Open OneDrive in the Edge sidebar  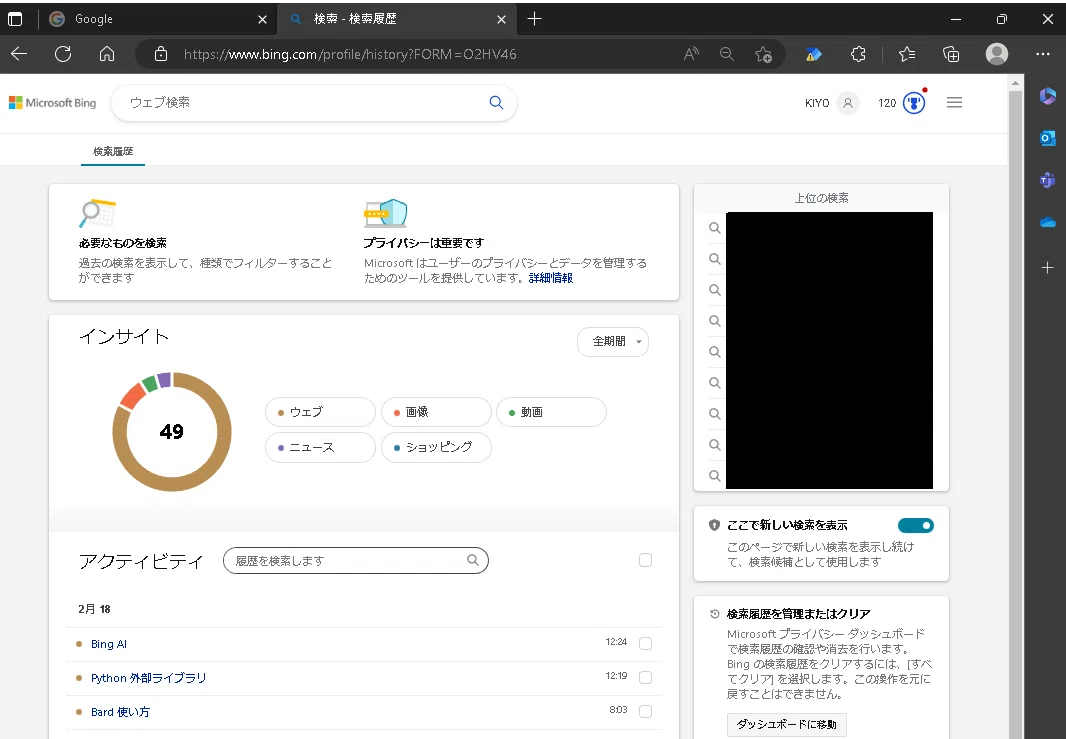click(x=1048, y=222)
